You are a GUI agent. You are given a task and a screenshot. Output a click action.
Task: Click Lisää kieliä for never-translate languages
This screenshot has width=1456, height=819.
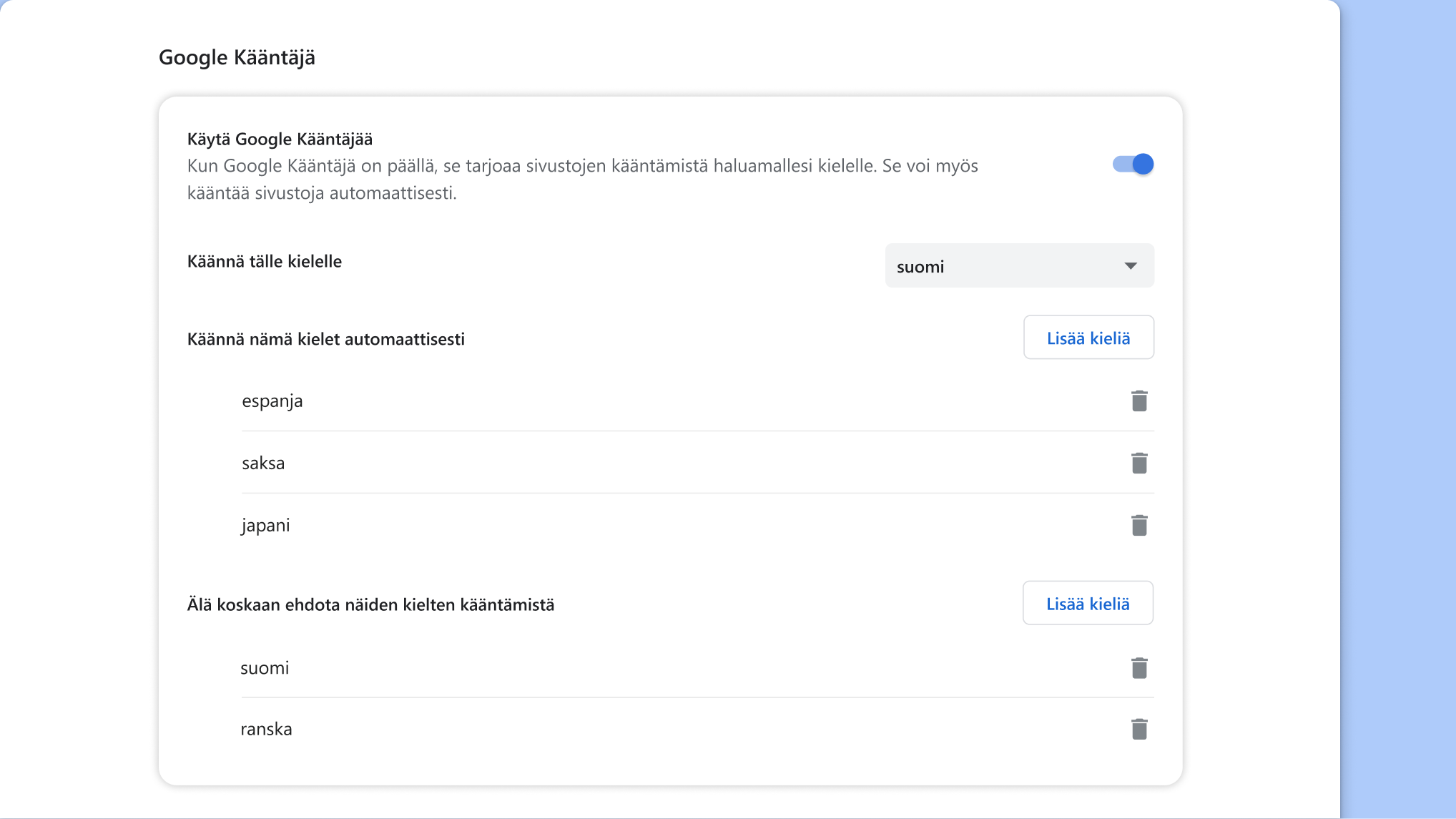point(1088,603)
